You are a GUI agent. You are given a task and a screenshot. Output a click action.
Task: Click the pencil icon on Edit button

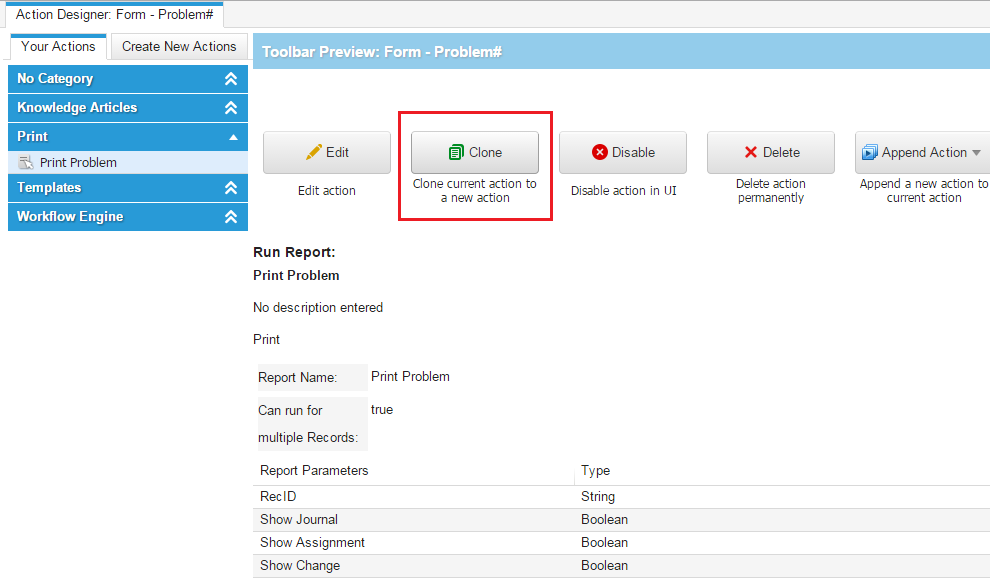[314, 152]
